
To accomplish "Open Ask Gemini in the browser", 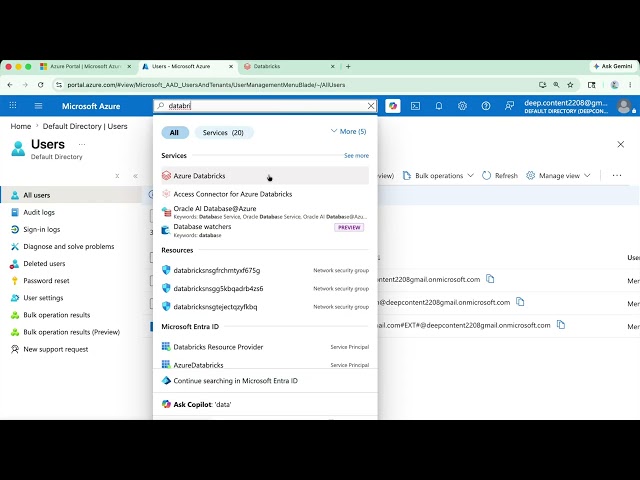I will [x=613, y=66].
